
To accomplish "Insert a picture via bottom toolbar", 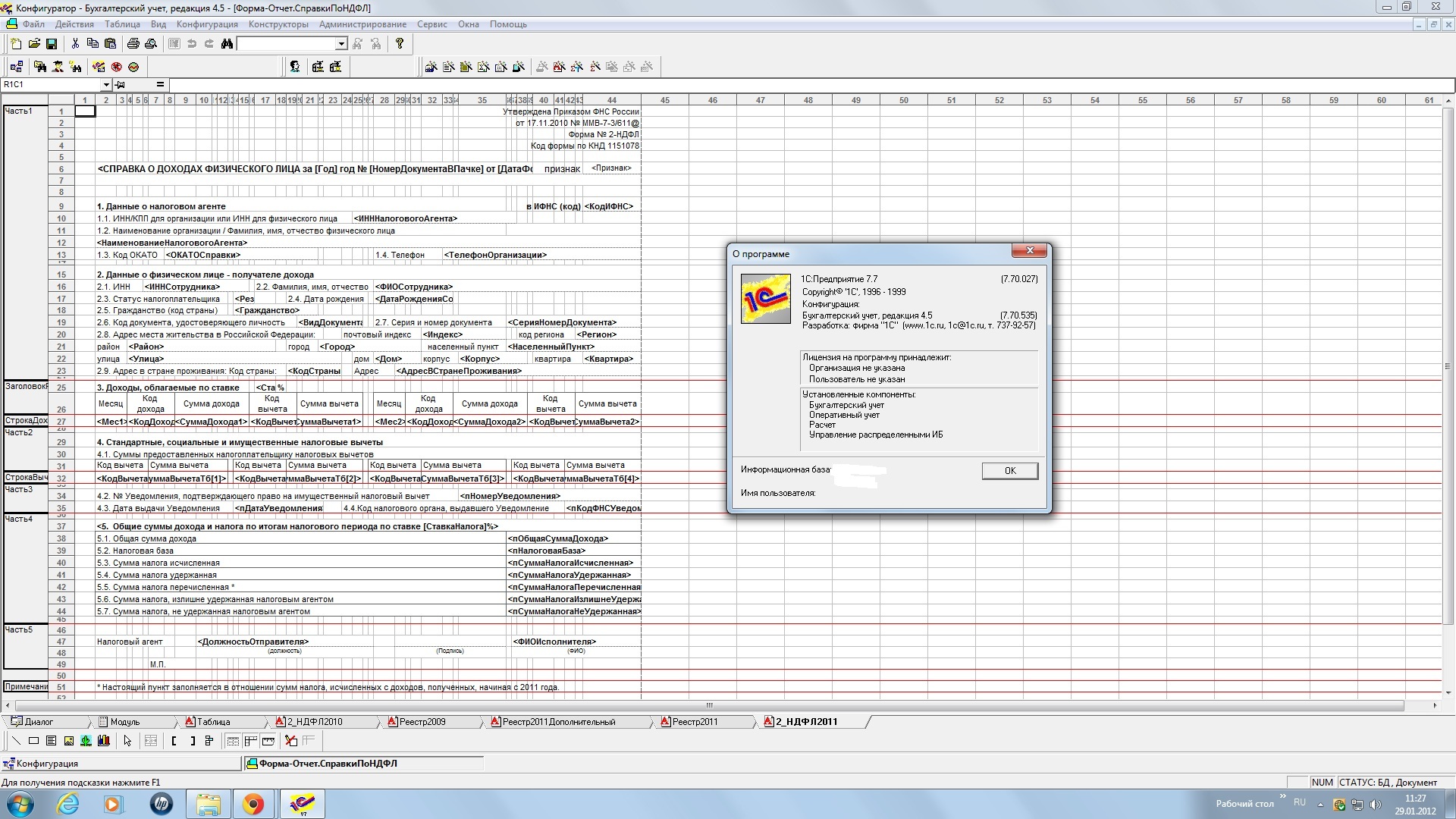I will click(x=68, y=741).
